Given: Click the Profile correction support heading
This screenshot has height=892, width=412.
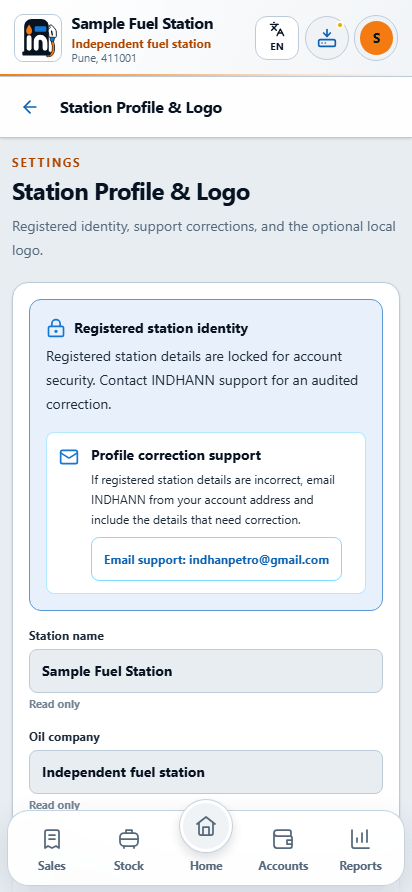Looking at the screenshot, I should click(176, 455).
